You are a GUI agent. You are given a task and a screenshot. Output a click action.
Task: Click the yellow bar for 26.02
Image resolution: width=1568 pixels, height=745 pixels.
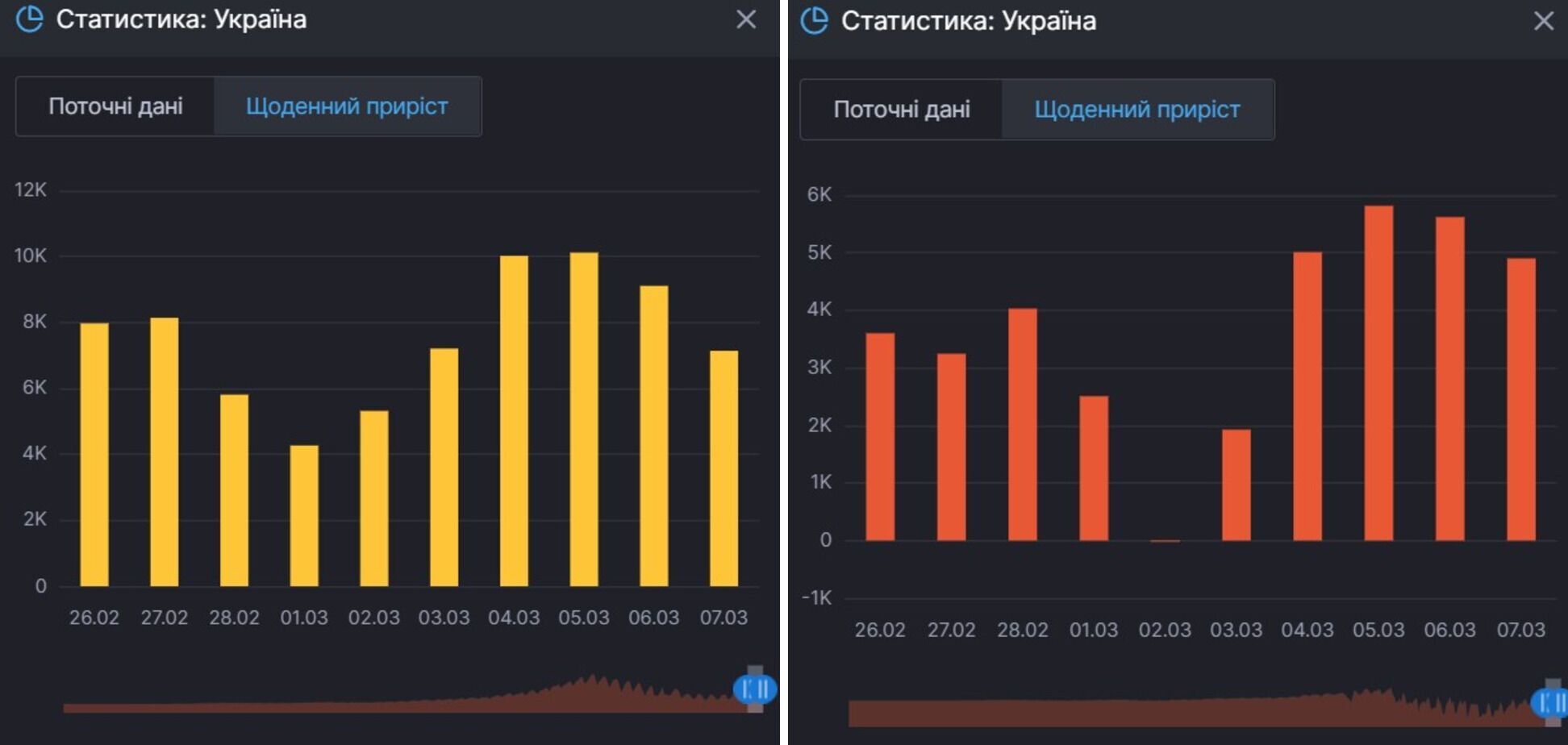coord(94,455)
